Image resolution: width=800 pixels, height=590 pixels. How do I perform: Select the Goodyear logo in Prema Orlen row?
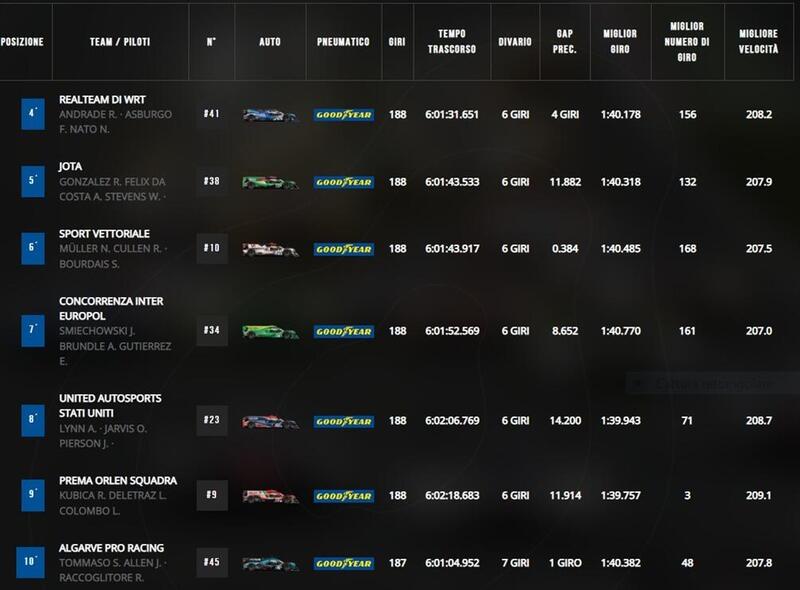tap(344, 496)
